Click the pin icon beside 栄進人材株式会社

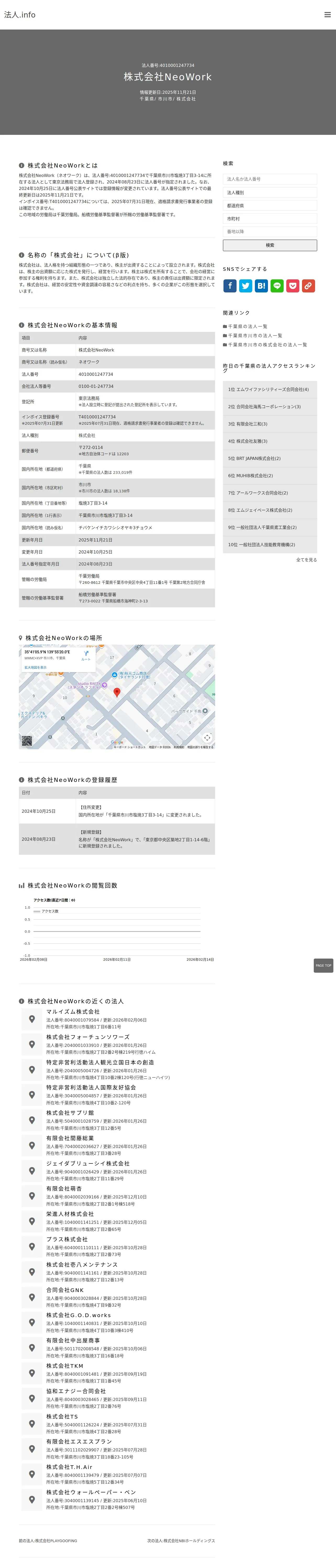pos(32,1222)
